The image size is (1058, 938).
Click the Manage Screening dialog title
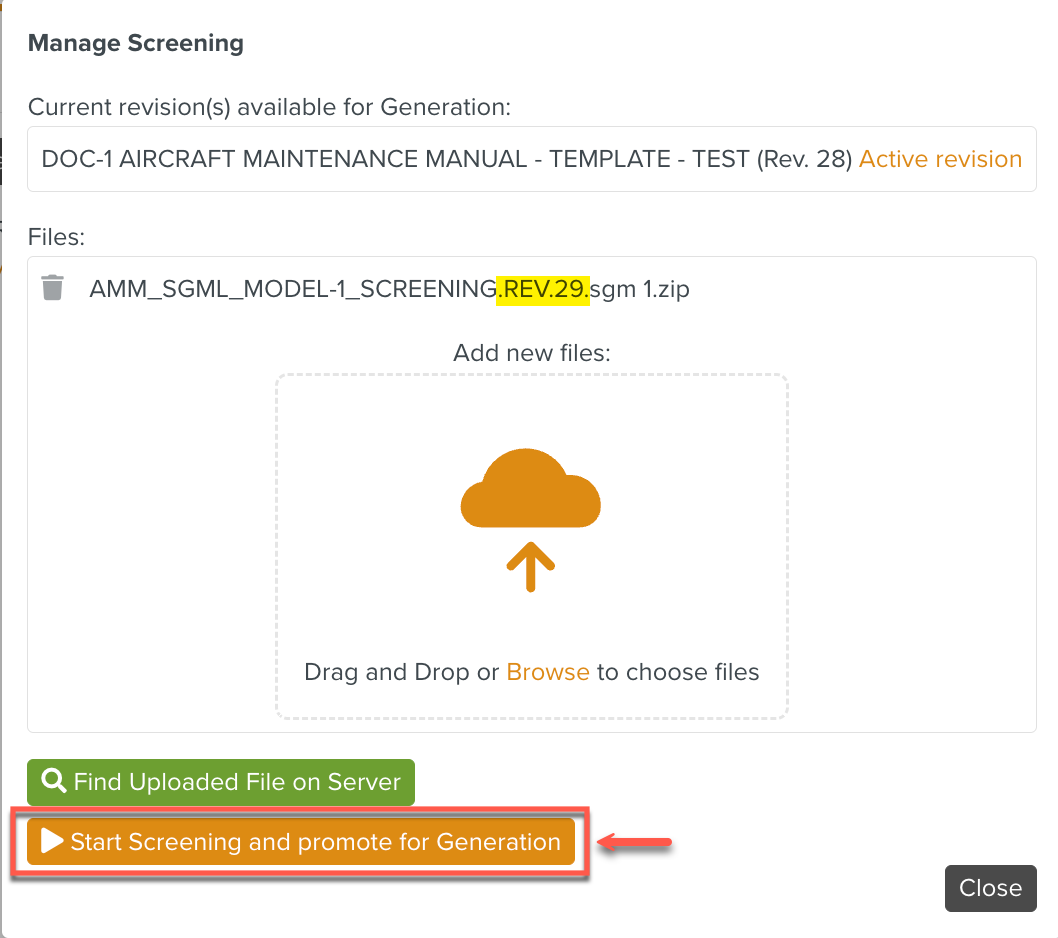pyautogui.click(x=136, y=43)
